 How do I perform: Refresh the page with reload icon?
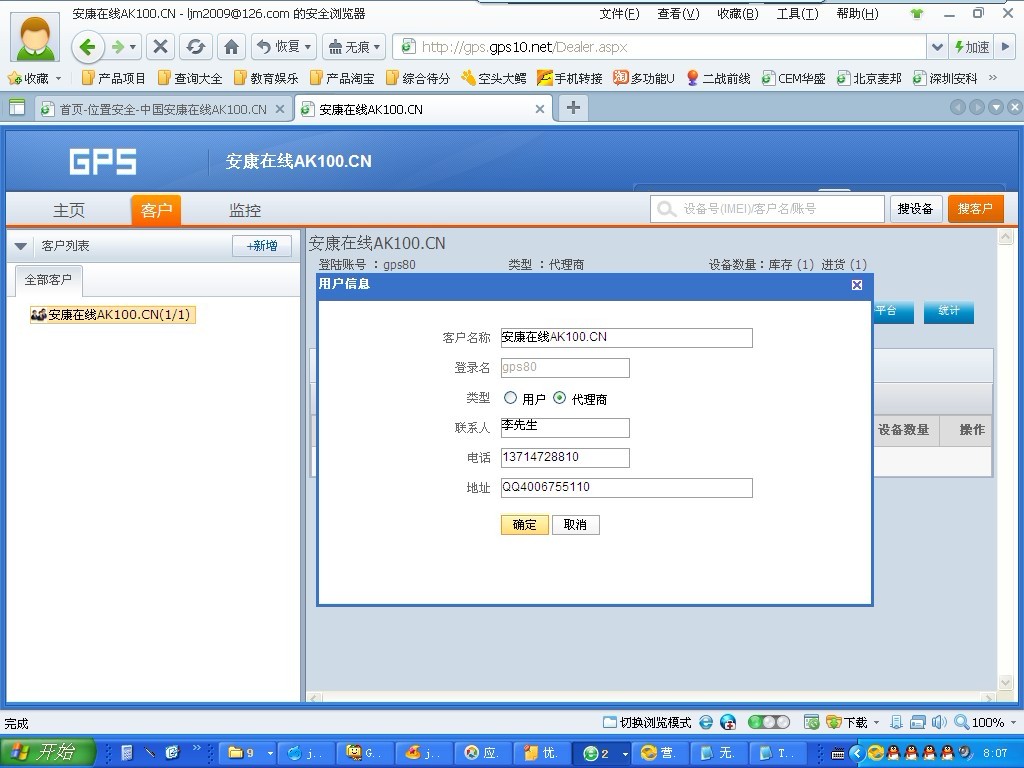pyautogui.click(x=196, y=47)
